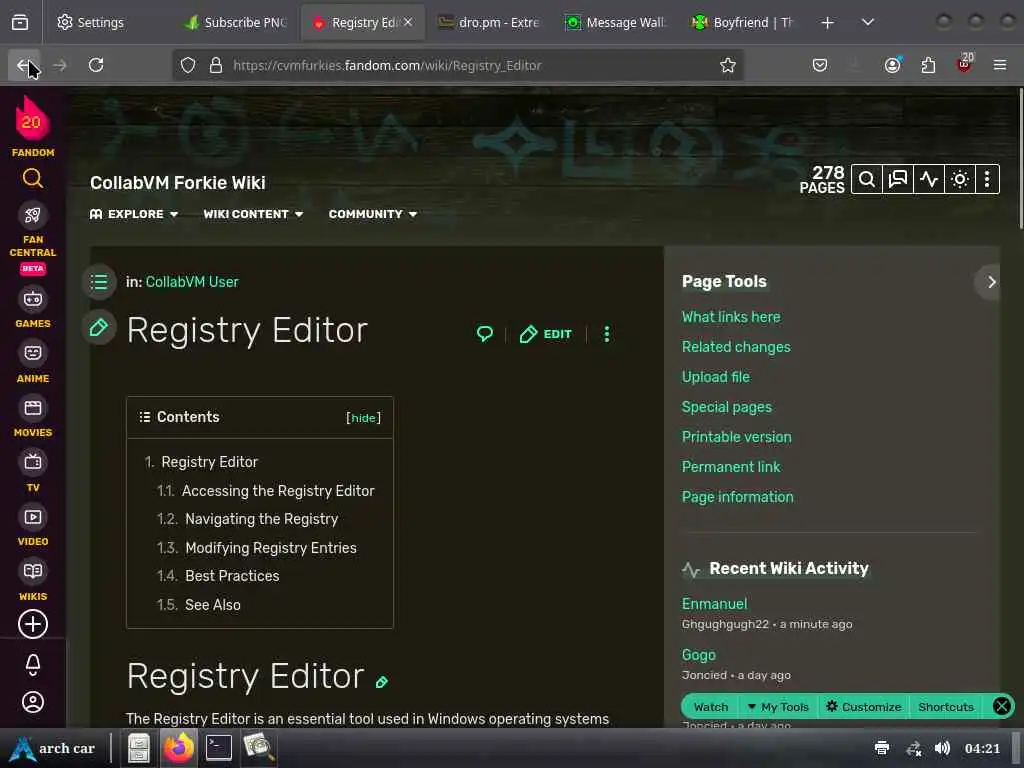The width and height of the screenshot is (1024, 768).
Task: Open Anime category icon
Action: click(33, 353)
